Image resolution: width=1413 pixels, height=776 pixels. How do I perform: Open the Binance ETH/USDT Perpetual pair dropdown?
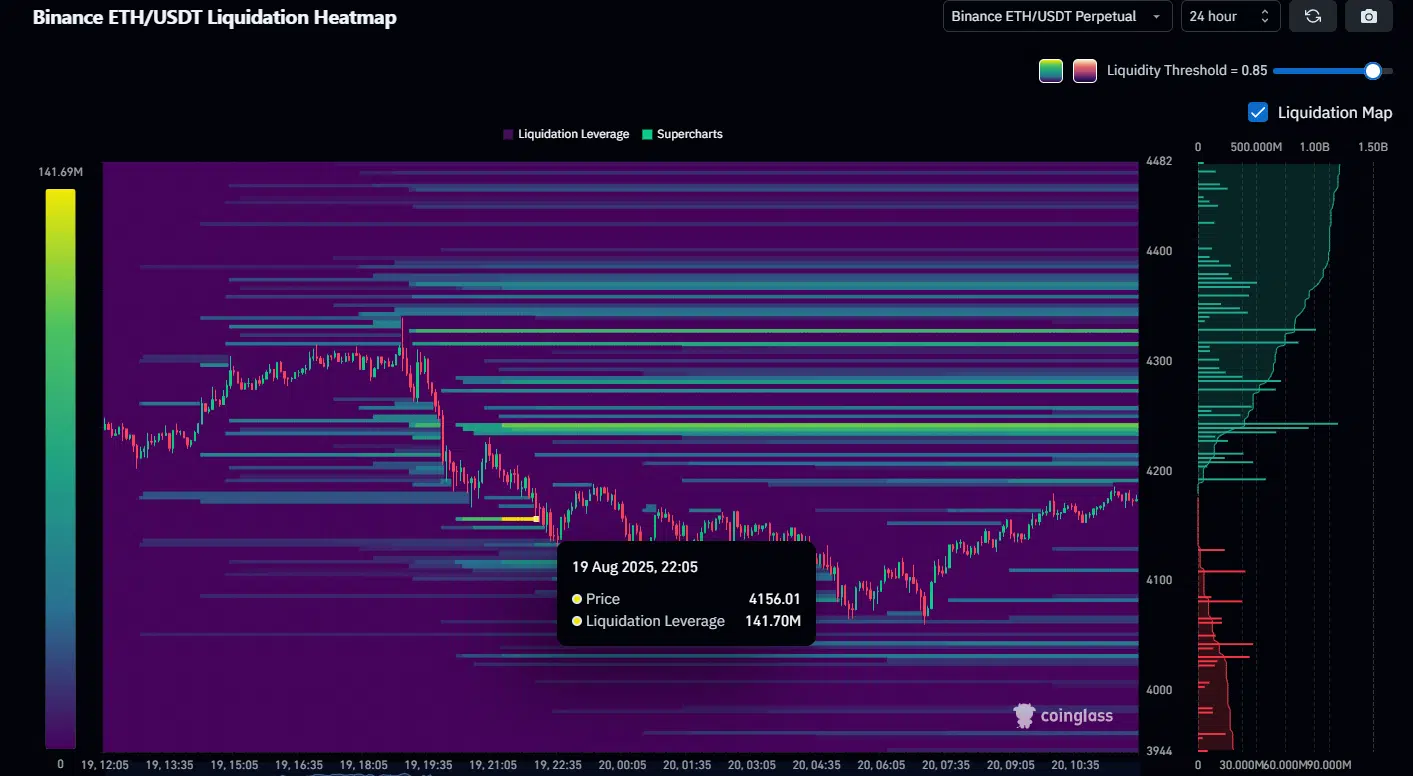coord(1058,16)
